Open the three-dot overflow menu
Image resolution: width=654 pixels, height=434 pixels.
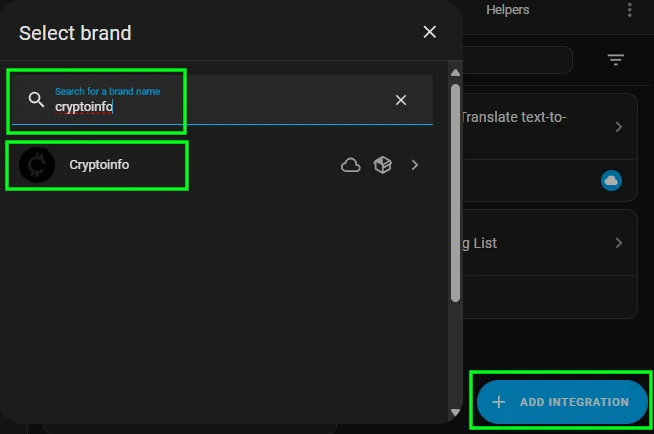(x=629, y=10)
